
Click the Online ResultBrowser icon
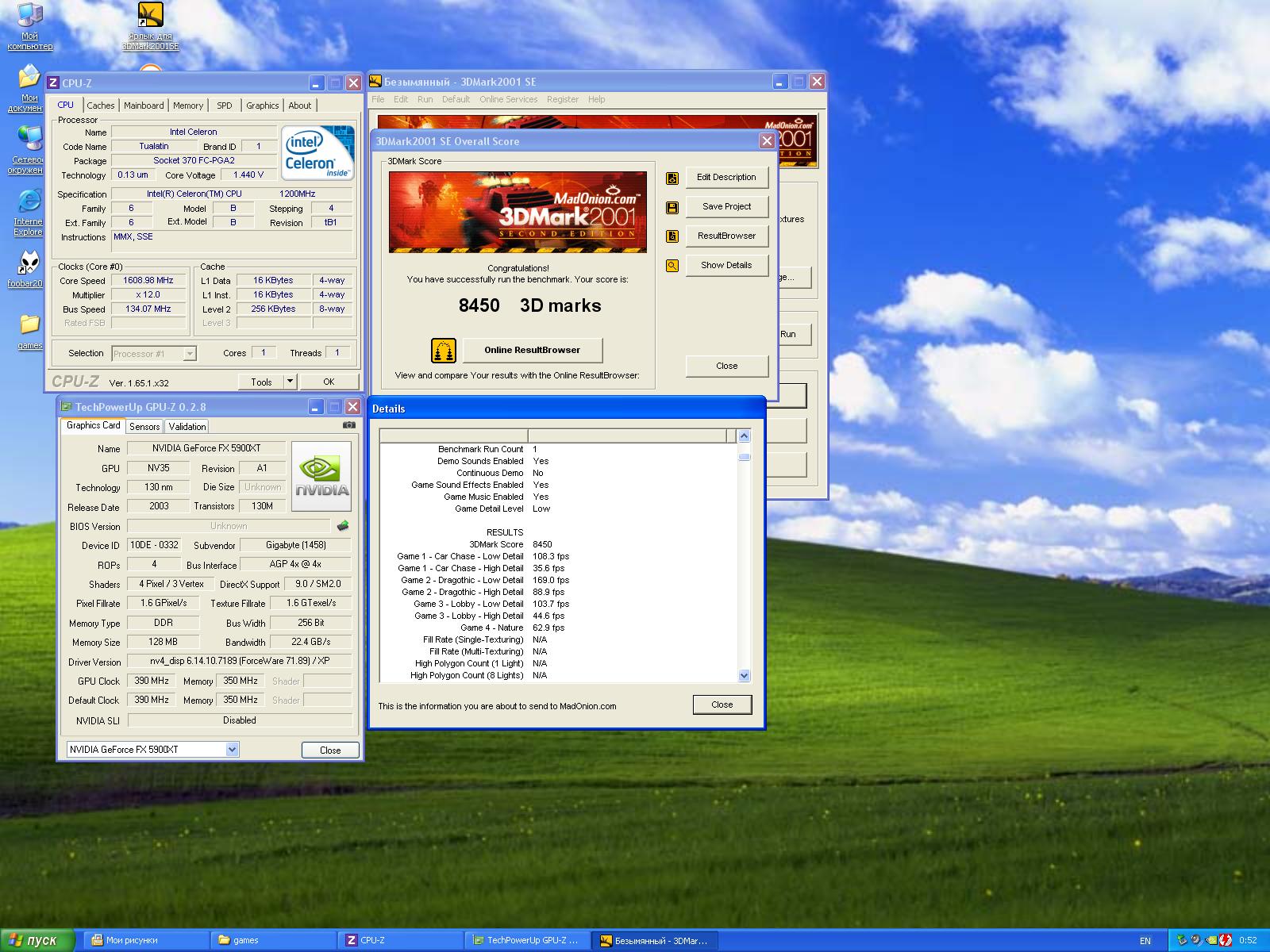(x=444, y=350)
